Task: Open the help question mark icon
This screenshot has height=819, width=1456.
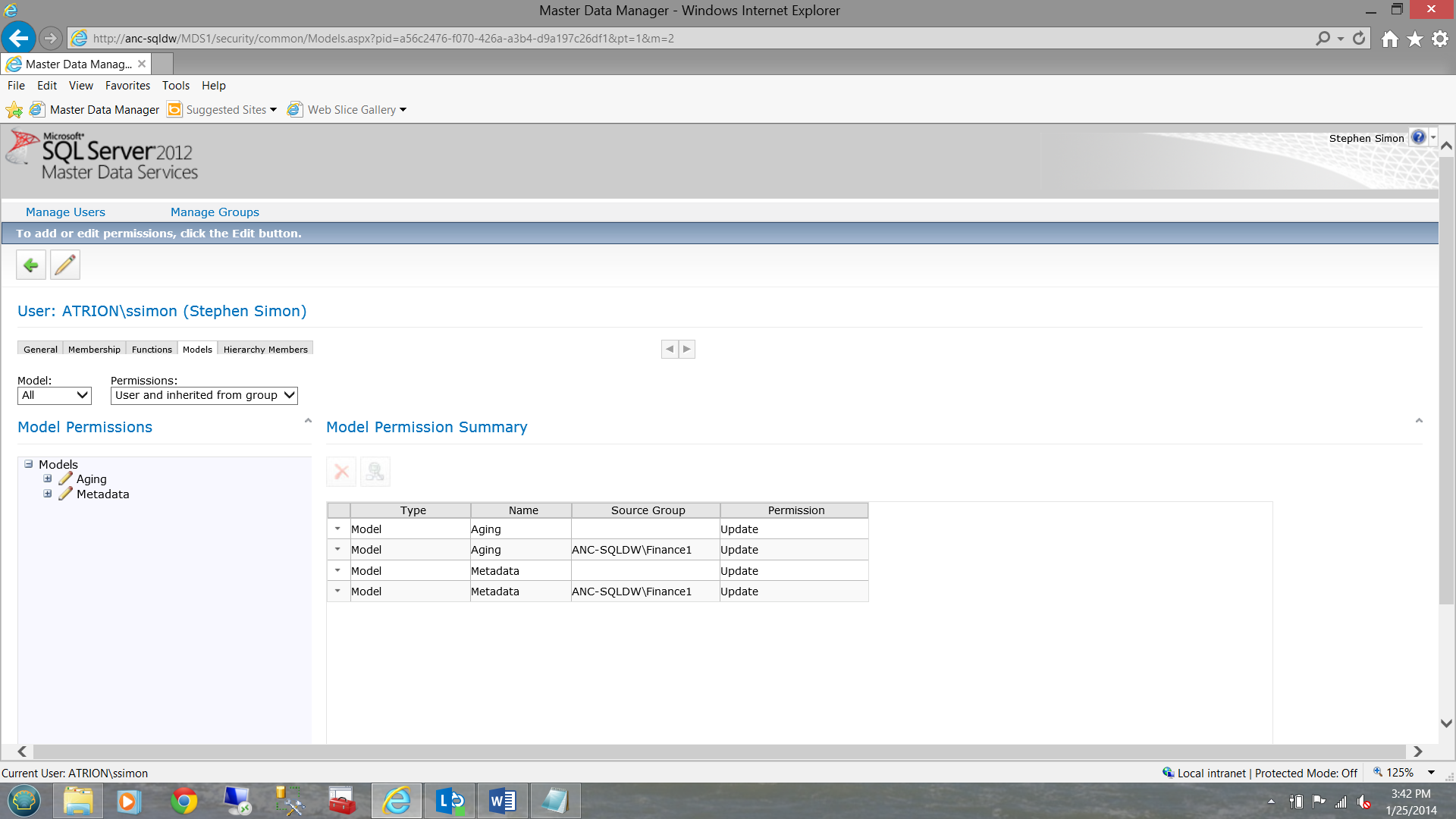Action: click(1418, 137)
